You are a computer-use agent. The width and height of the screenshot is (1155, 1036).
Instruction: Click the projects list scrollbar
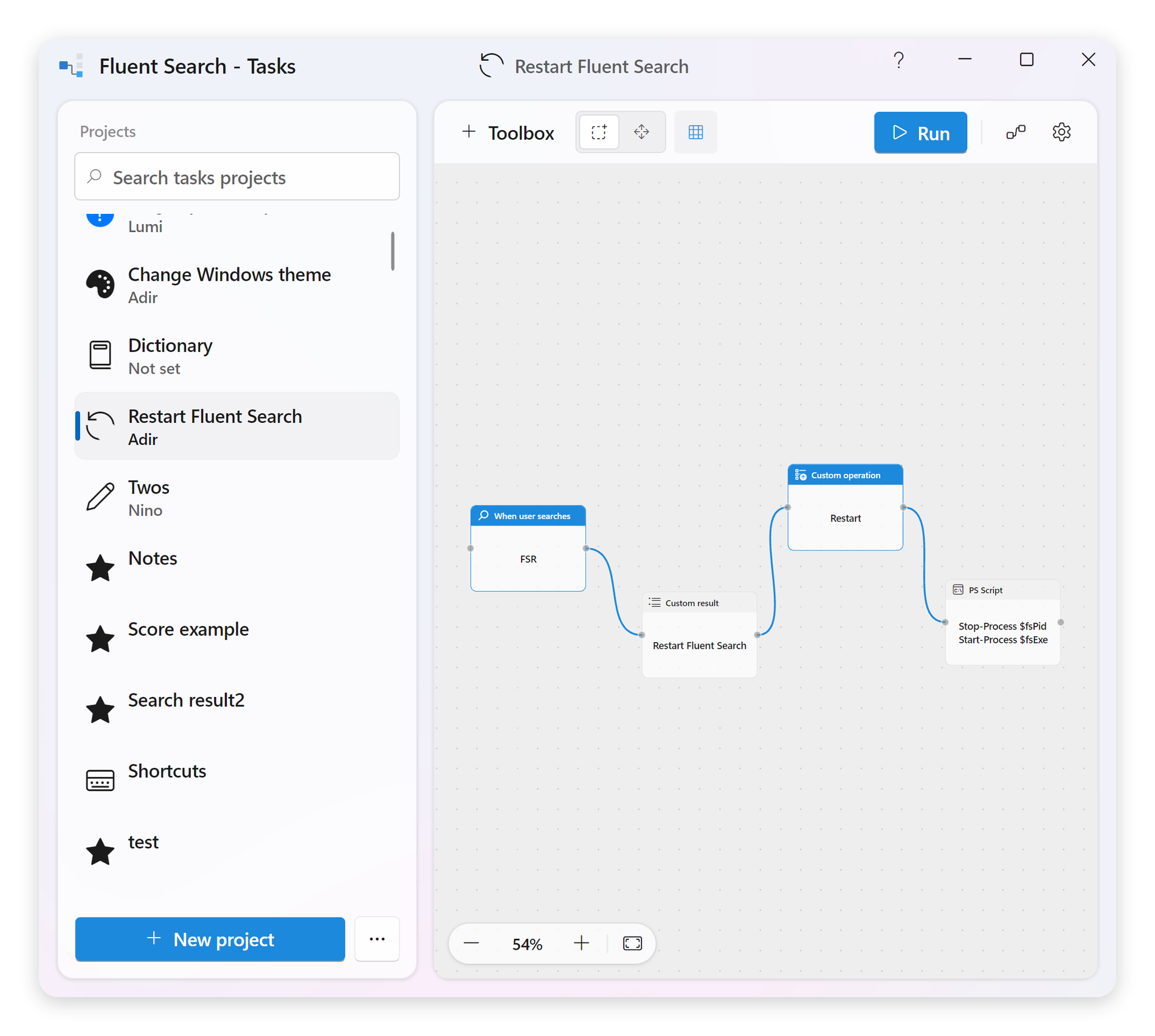click(393, 250)
